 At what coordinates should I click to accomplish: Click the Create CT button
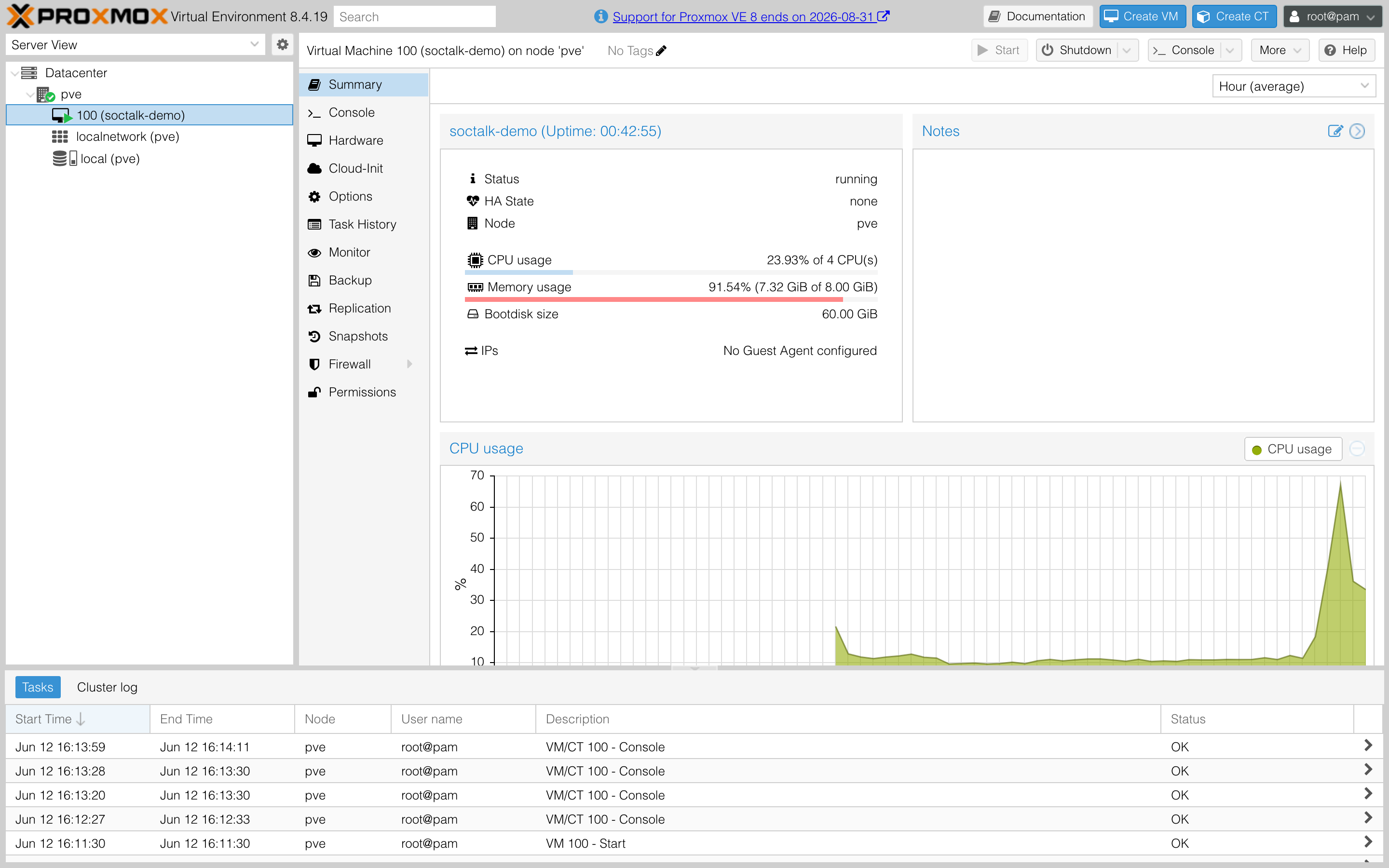[x=1234, y=16]
